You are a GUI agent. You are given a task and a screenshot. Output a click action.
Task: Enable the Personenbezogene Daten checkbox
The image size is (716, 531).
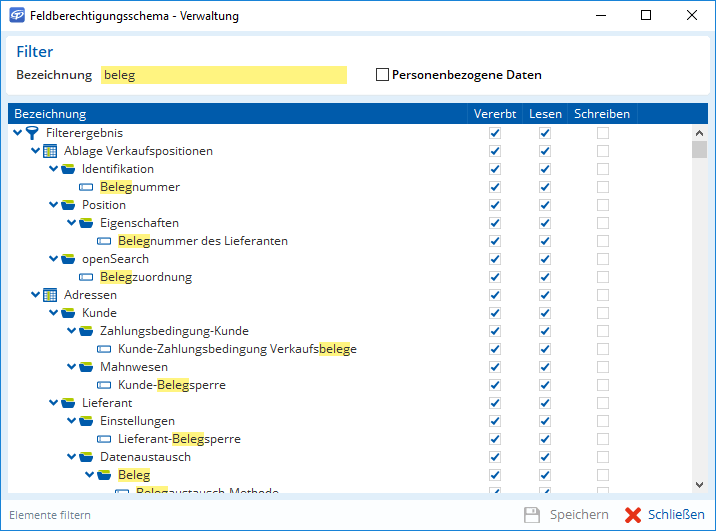(x=382, y=75)
